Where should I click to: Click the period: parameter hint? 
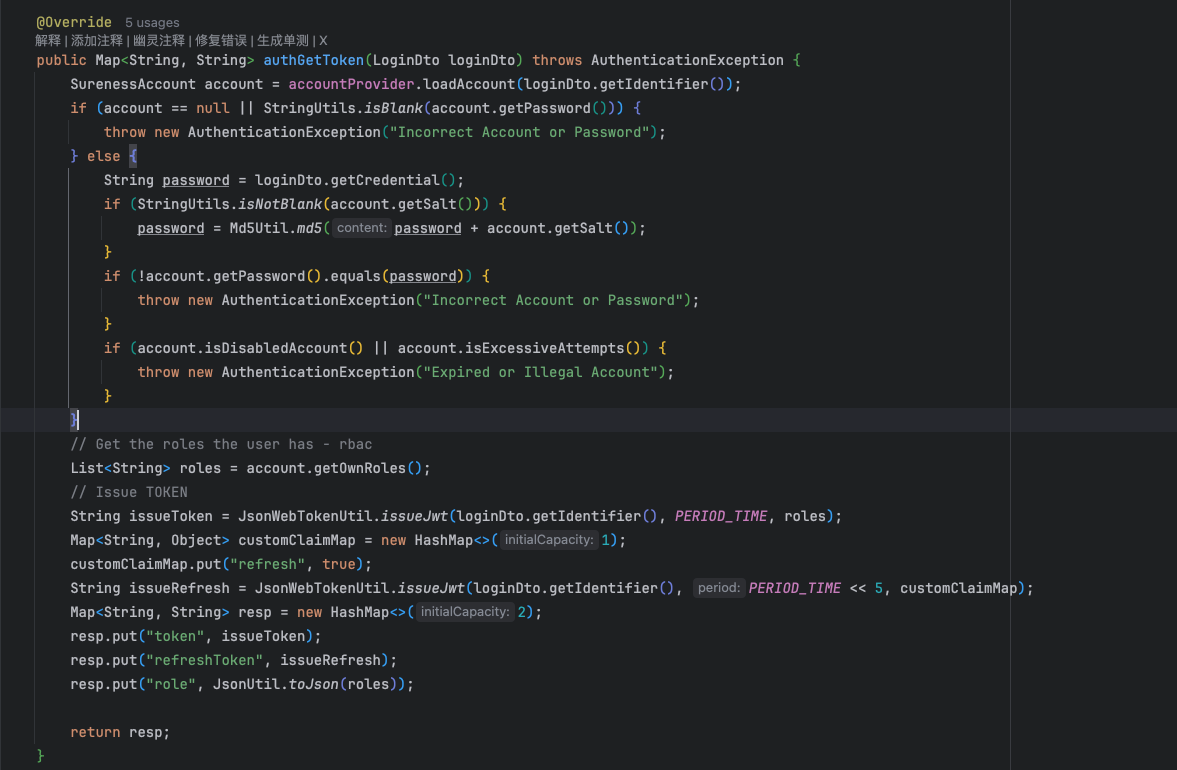718,588
